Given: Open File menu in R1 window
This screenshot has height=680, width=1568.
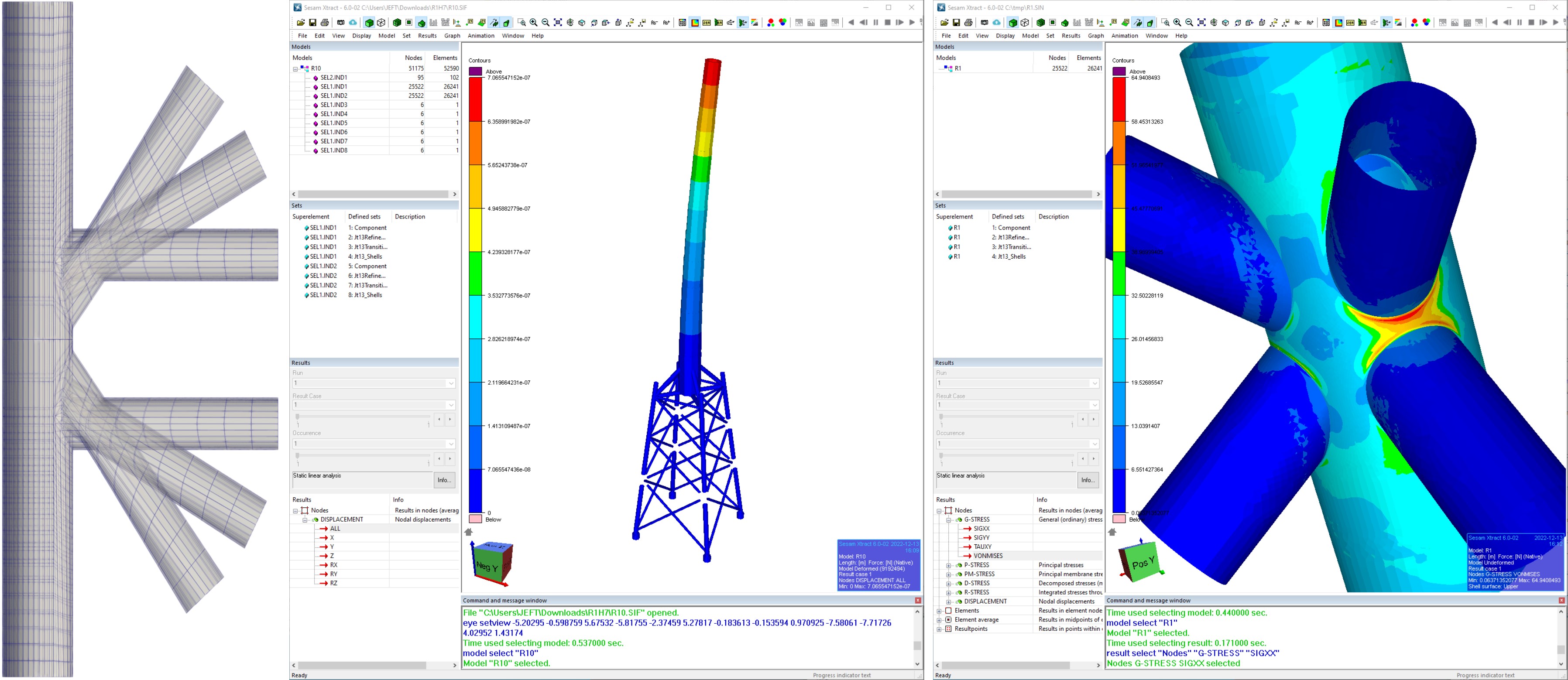Looking at the screenshot, I should point(946,36).
